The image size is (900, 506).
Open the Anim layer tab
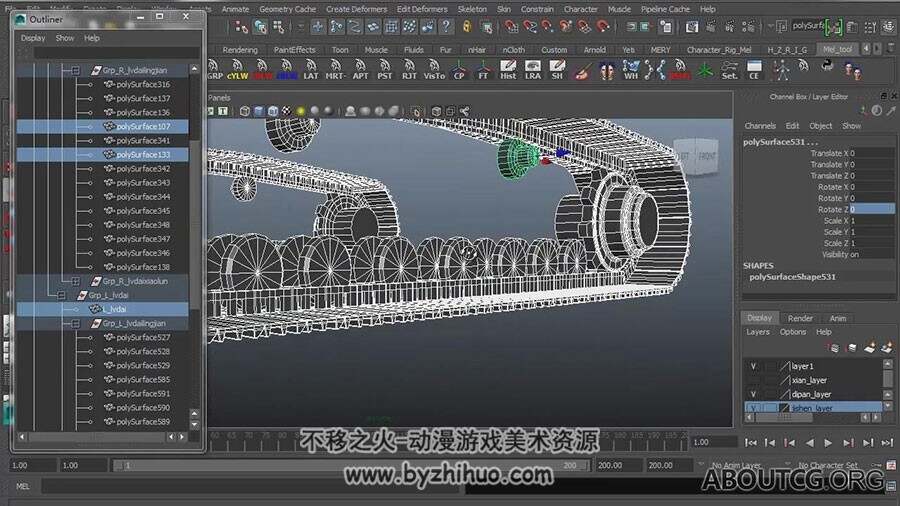click(x=838, y=318)
